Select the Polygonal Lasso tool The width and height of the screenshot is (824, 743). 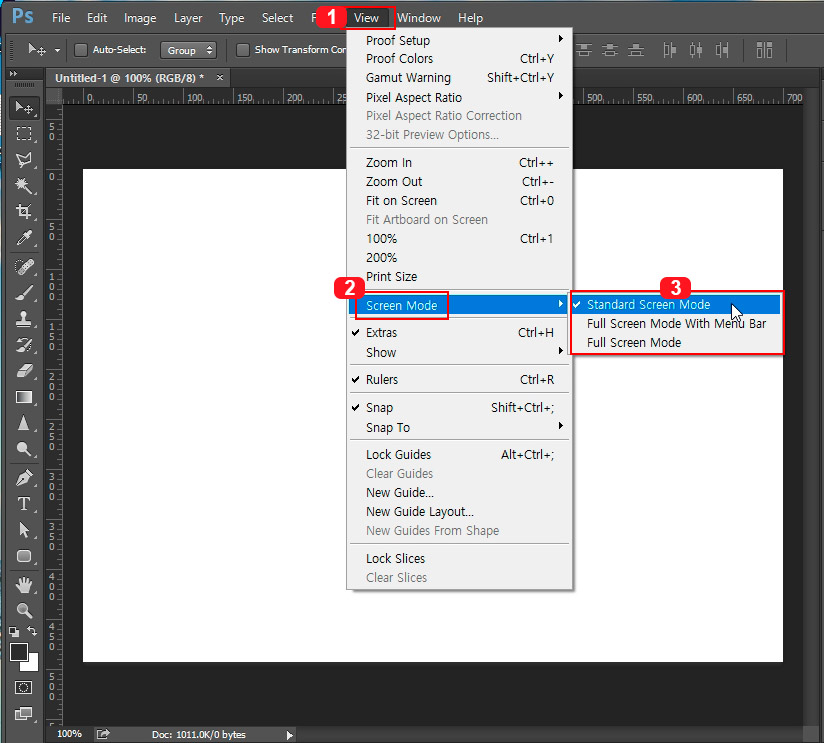tap(24, 159)
